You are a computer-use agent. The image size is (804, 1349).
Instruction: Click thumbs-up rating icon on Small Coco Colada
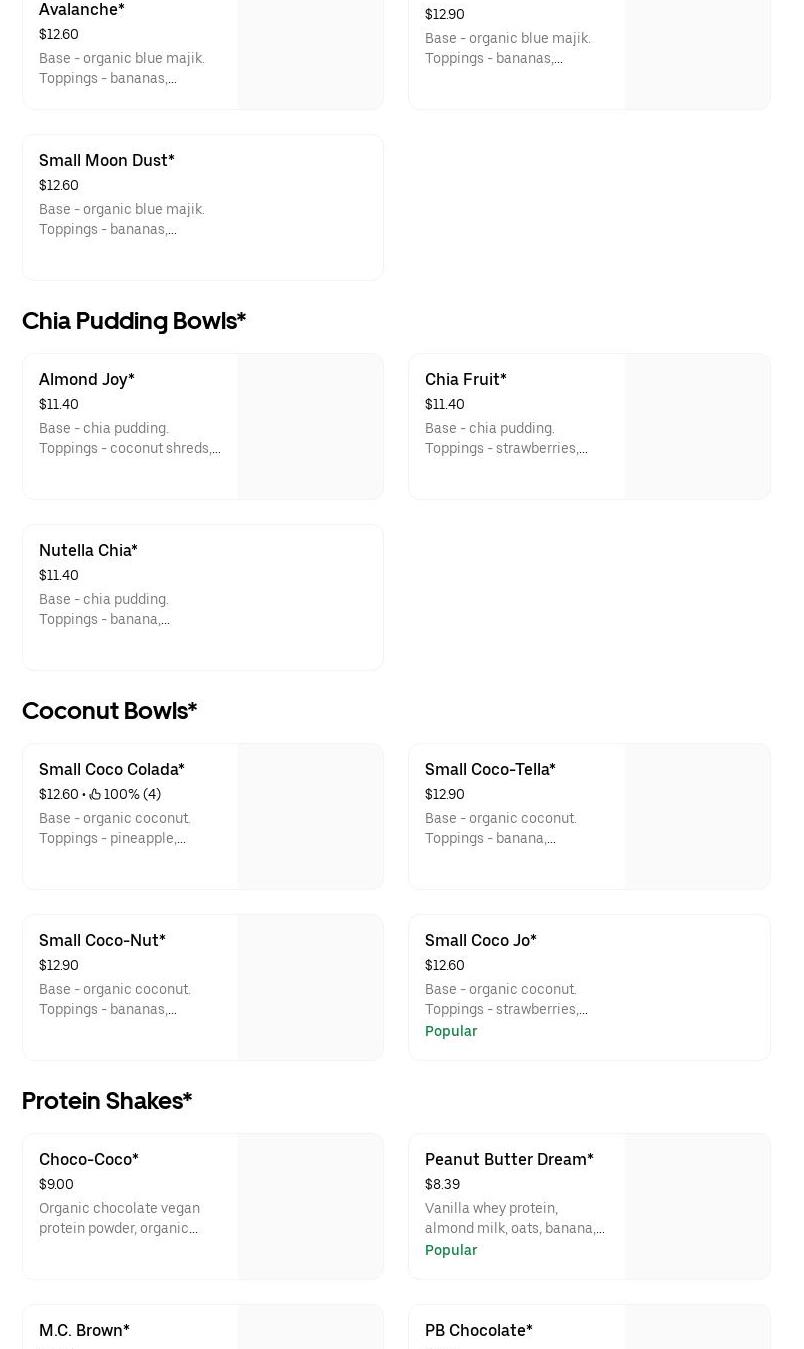[x=95, y=794]
